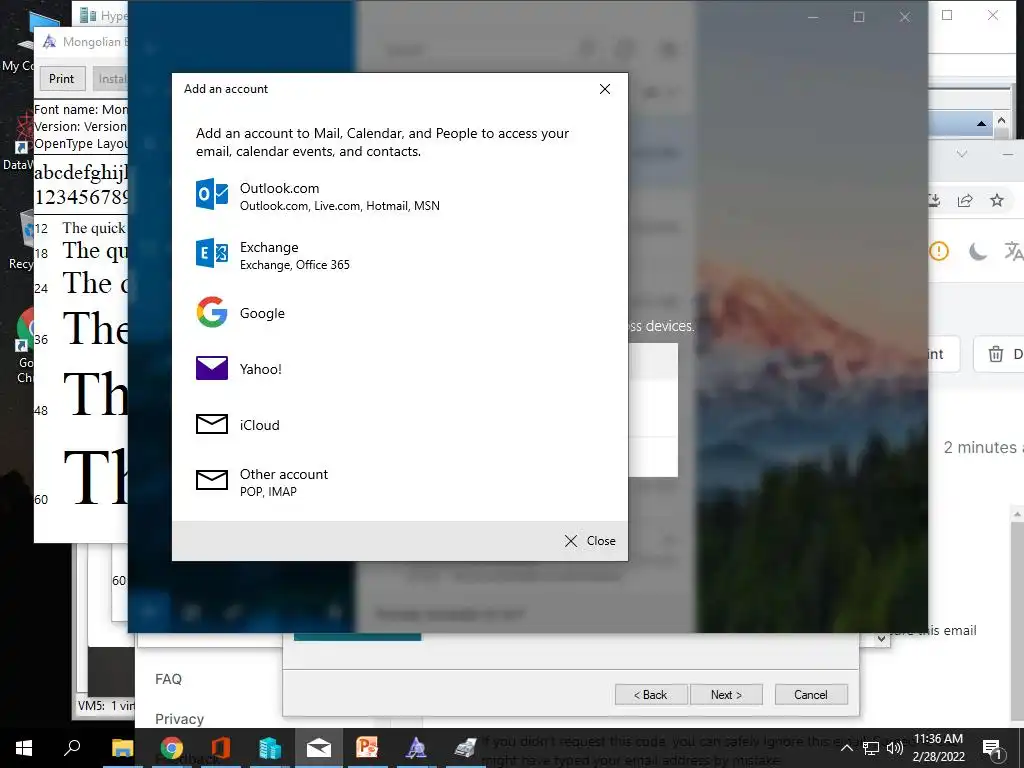Minimize the Mail app window
The width and height of the screenshot is (1024, 768).
coord(813,17)
